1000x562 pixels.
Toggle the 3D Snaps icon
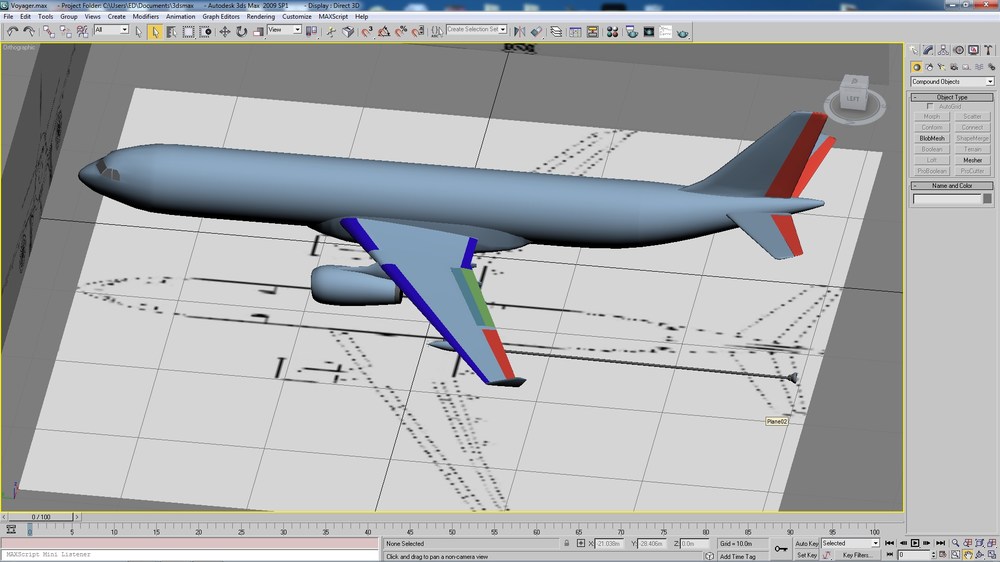367,31
